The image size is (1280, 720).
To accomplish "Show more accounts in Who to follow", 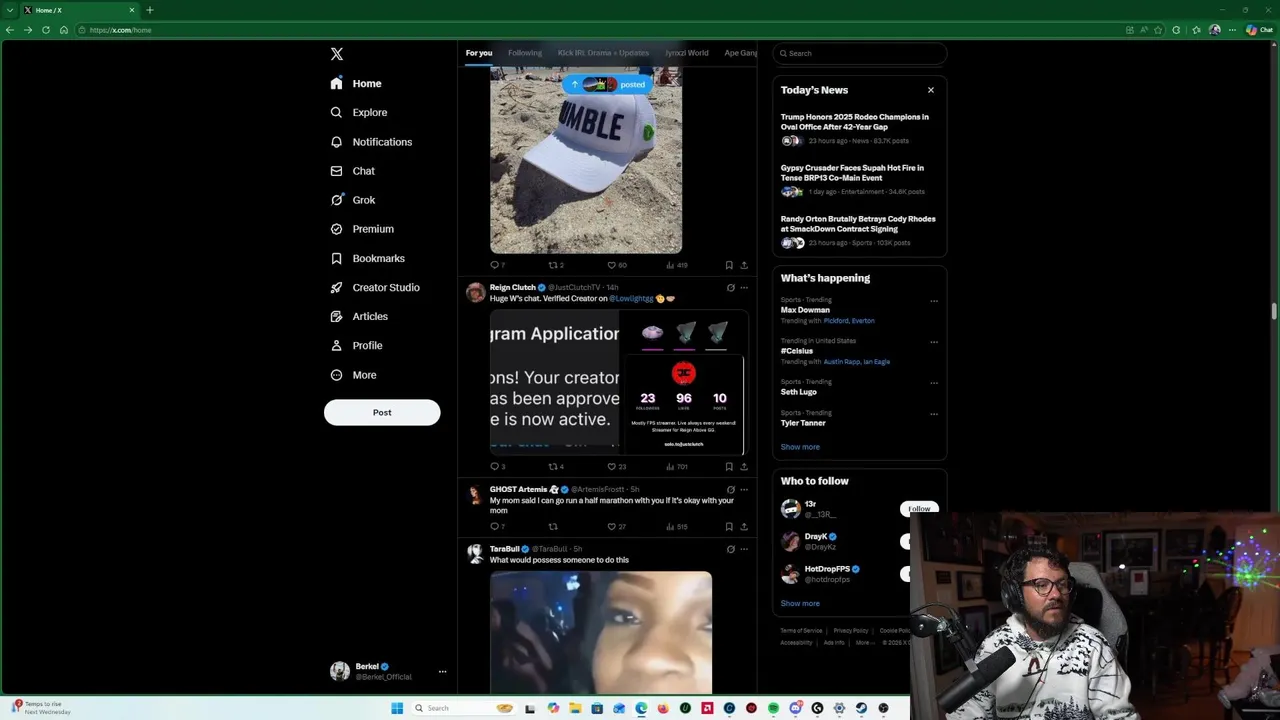I will tap(800, 604).
